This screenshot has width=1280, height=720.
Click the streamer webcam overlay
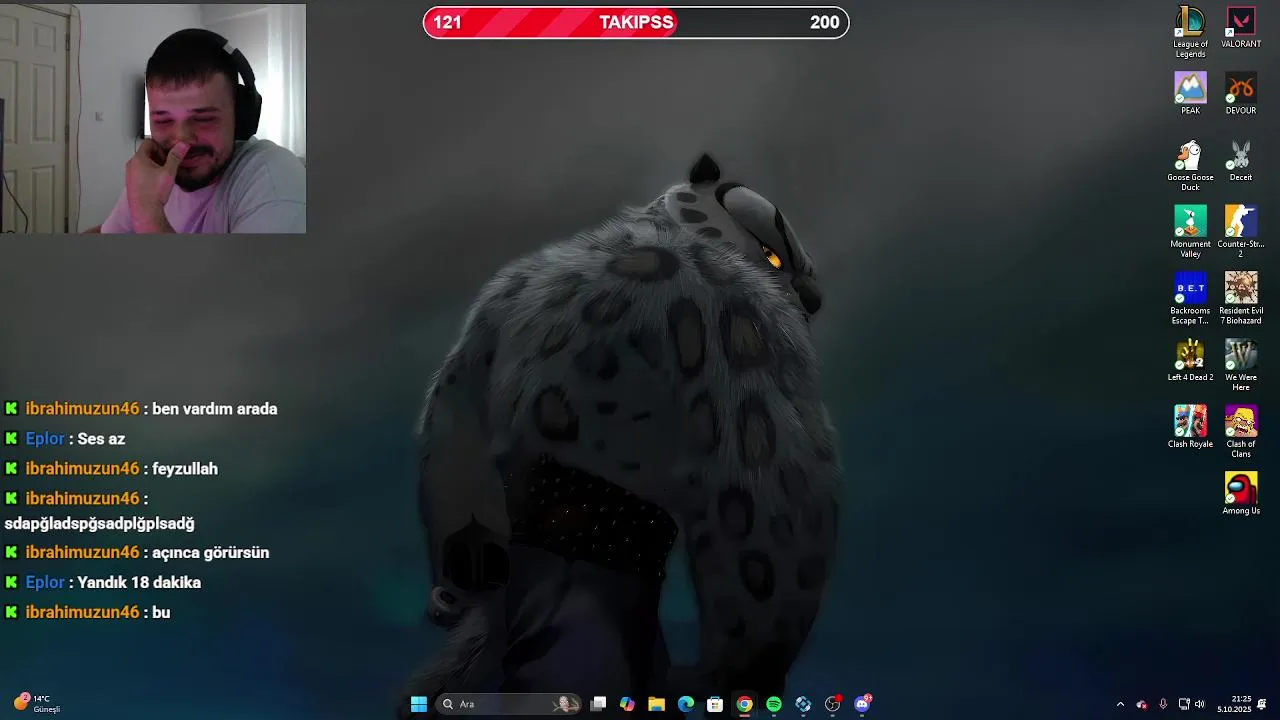coord(153,118)
